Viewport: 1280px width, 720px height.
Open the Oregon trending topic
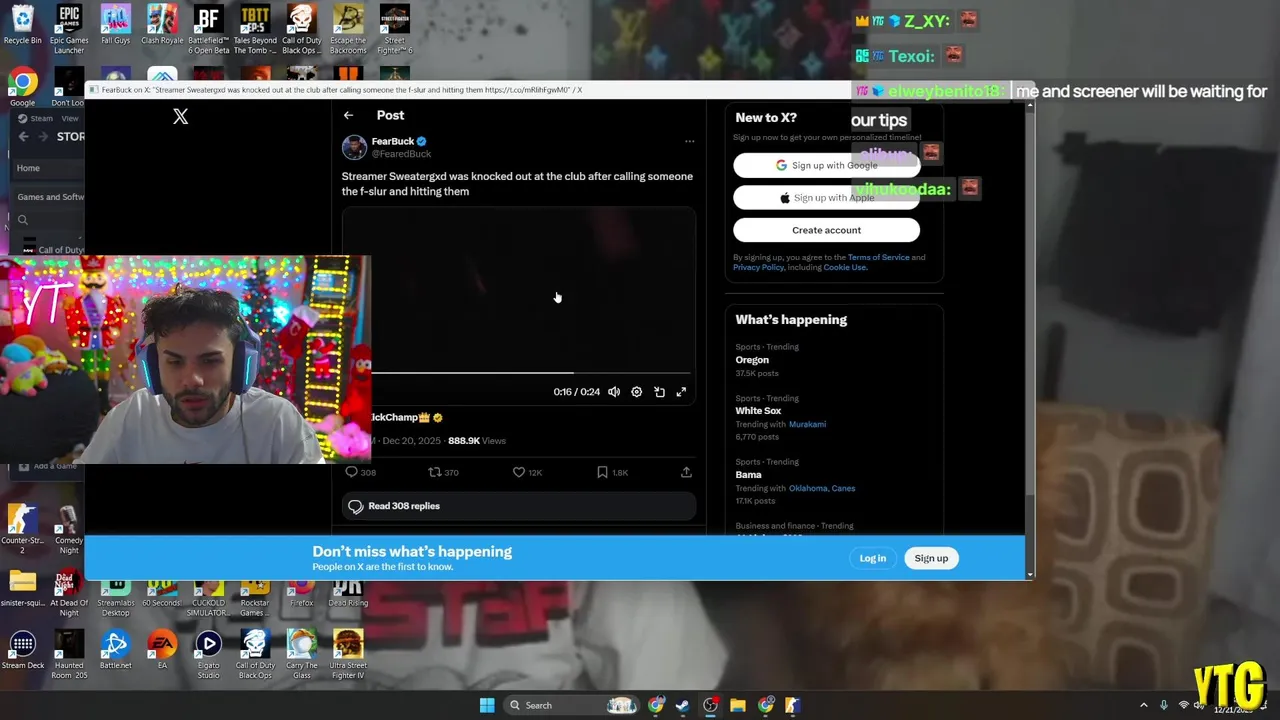752,360
